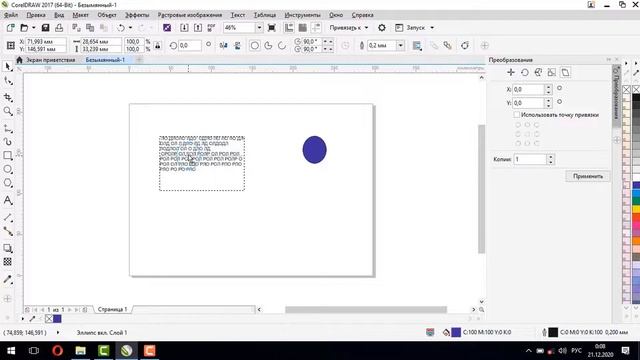
Task: Click the no-color X swatch in document palette
Action: [x=49, y=319]
